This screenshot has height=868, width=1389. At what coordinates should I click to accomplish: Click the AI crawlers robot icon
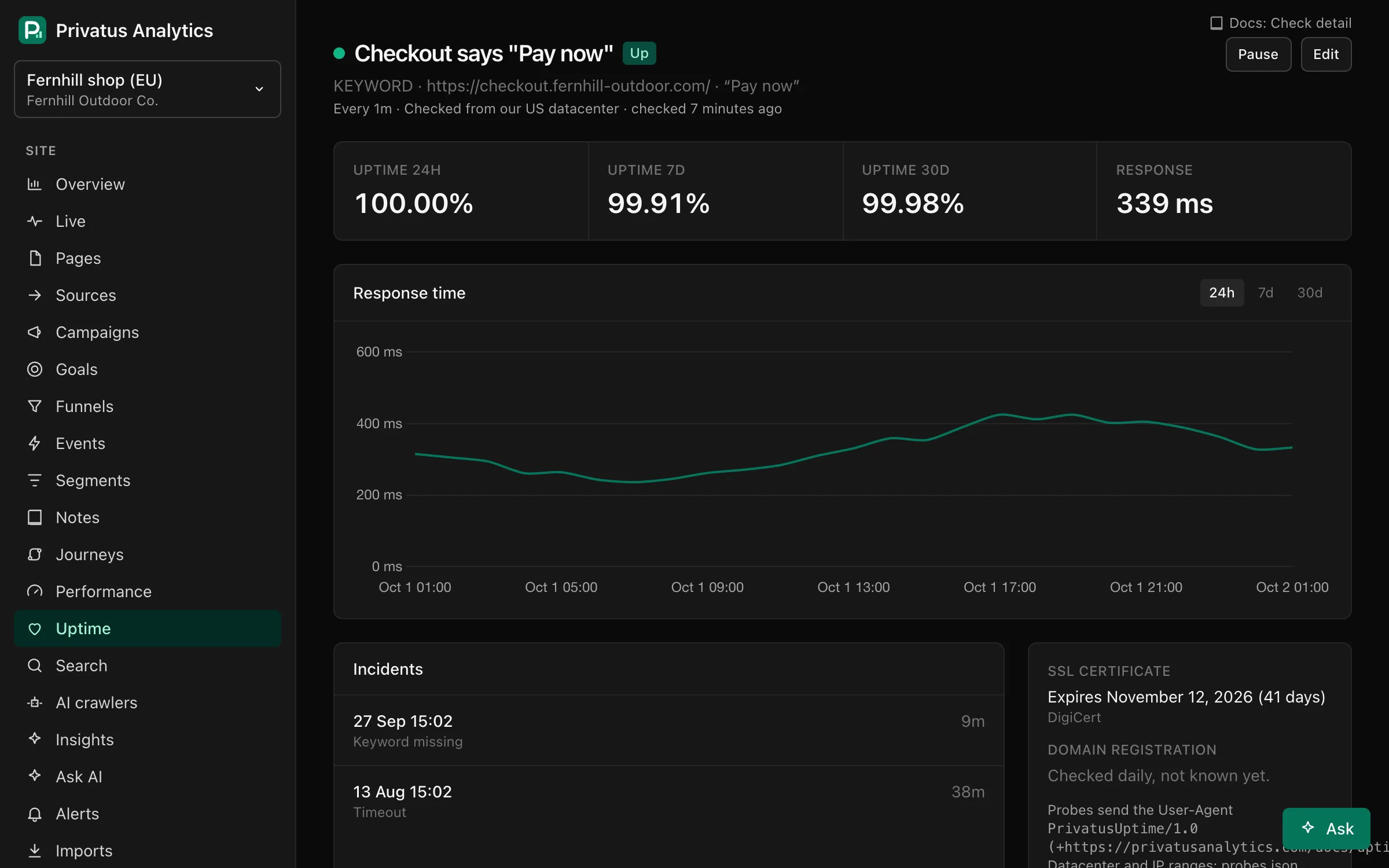pyautogui.click(x=35, y=703)
